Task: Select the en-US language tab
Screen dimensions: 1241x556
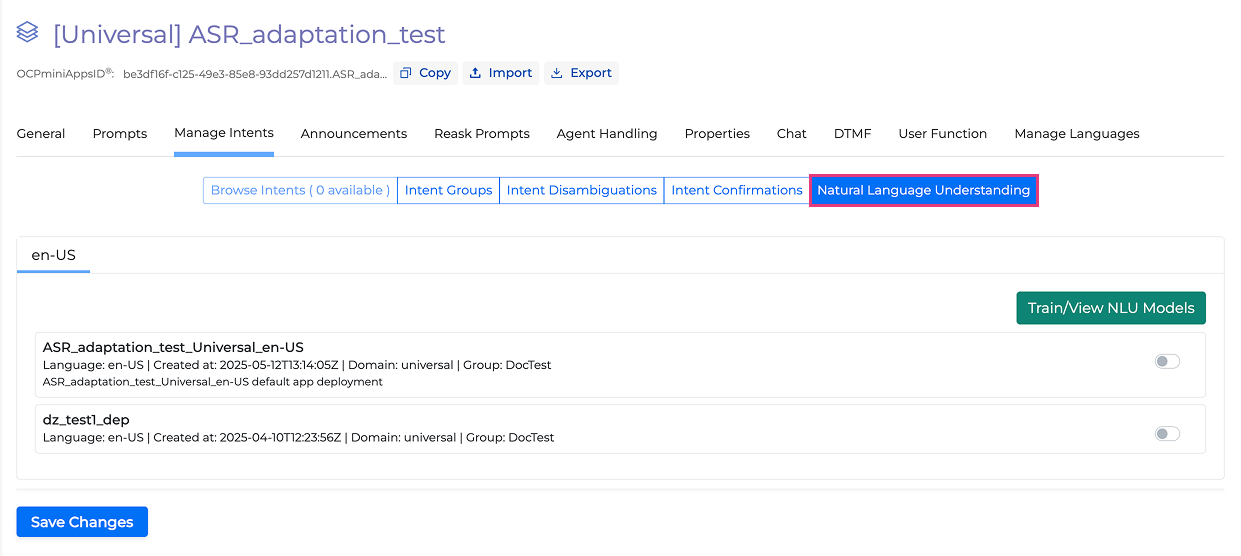Action: 54,255
